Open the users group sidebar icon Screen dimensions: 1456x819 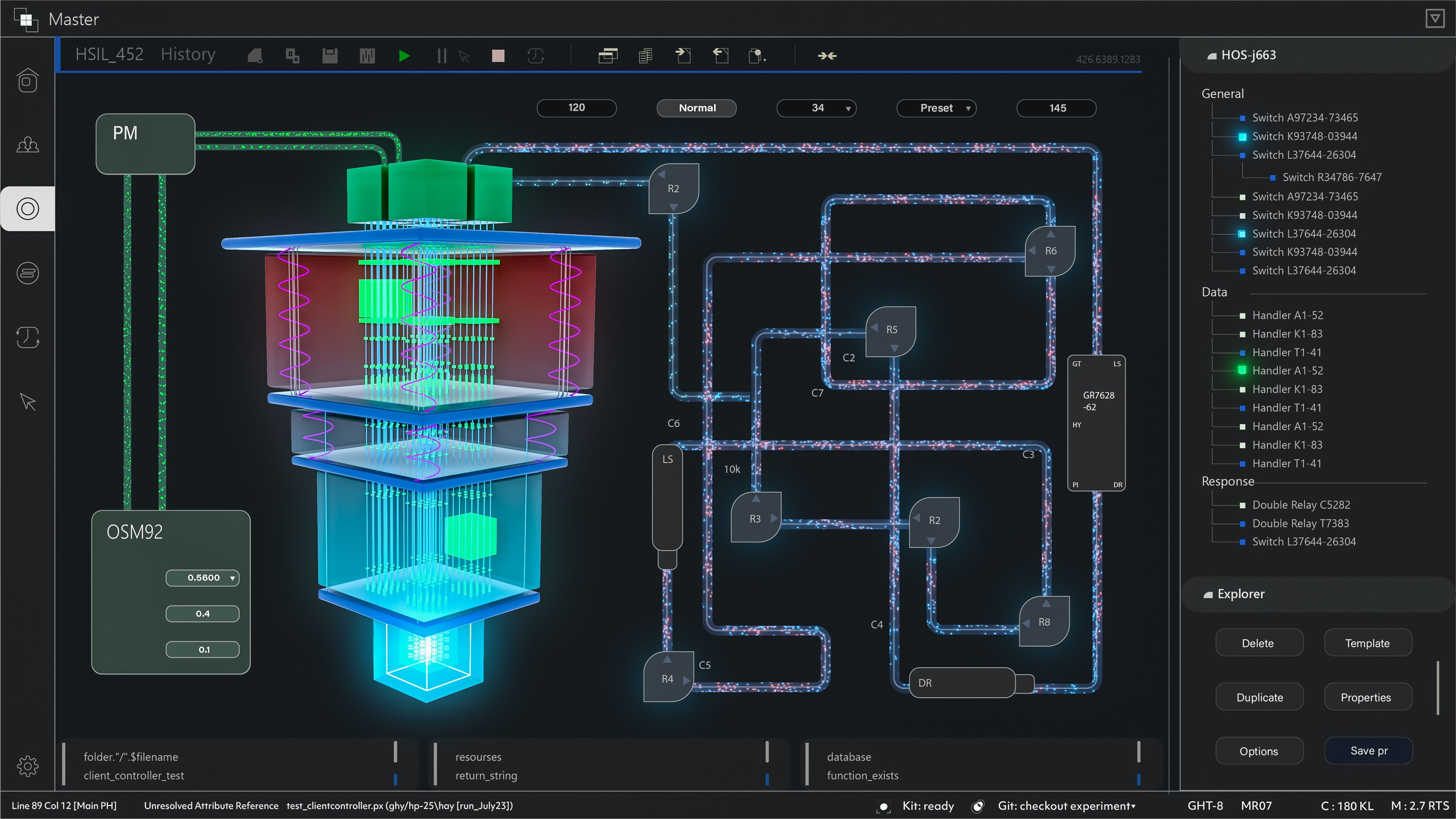point(27,145)
